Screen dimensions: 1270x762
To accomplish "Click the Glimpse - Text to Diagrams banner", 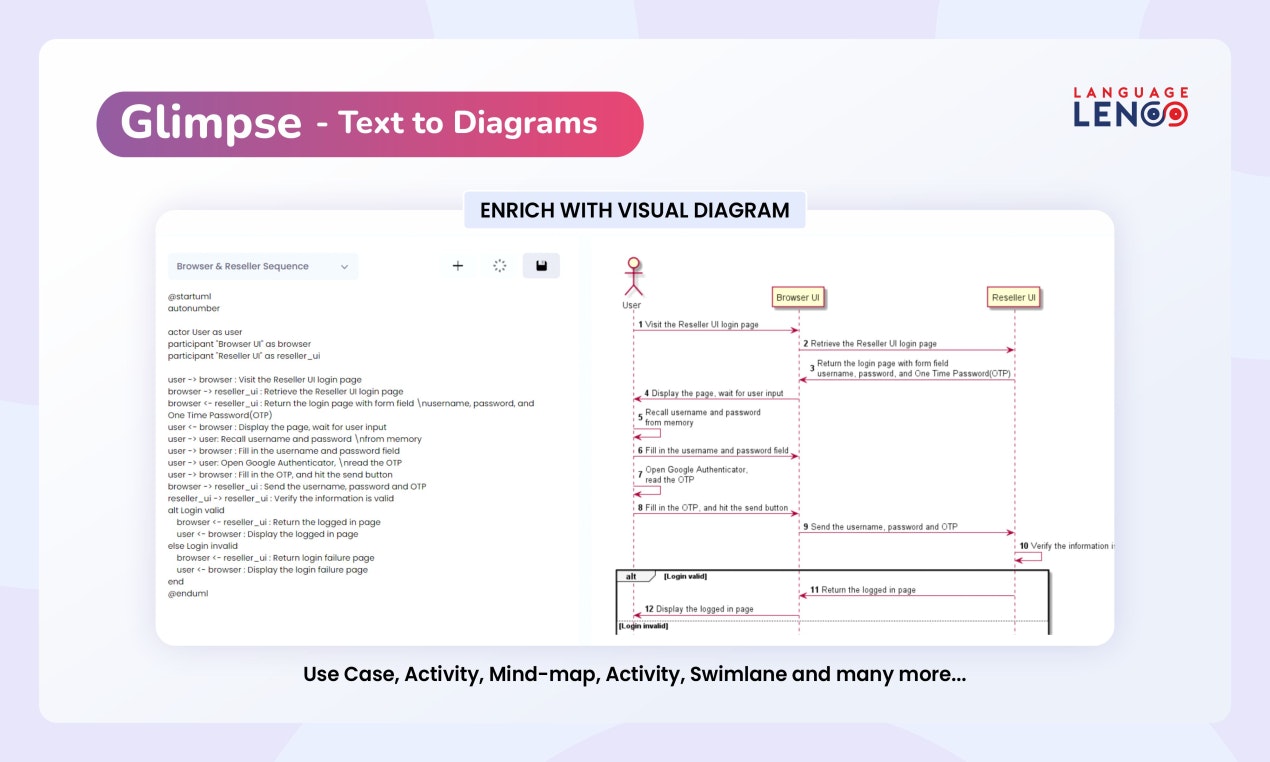I will 370,124.
